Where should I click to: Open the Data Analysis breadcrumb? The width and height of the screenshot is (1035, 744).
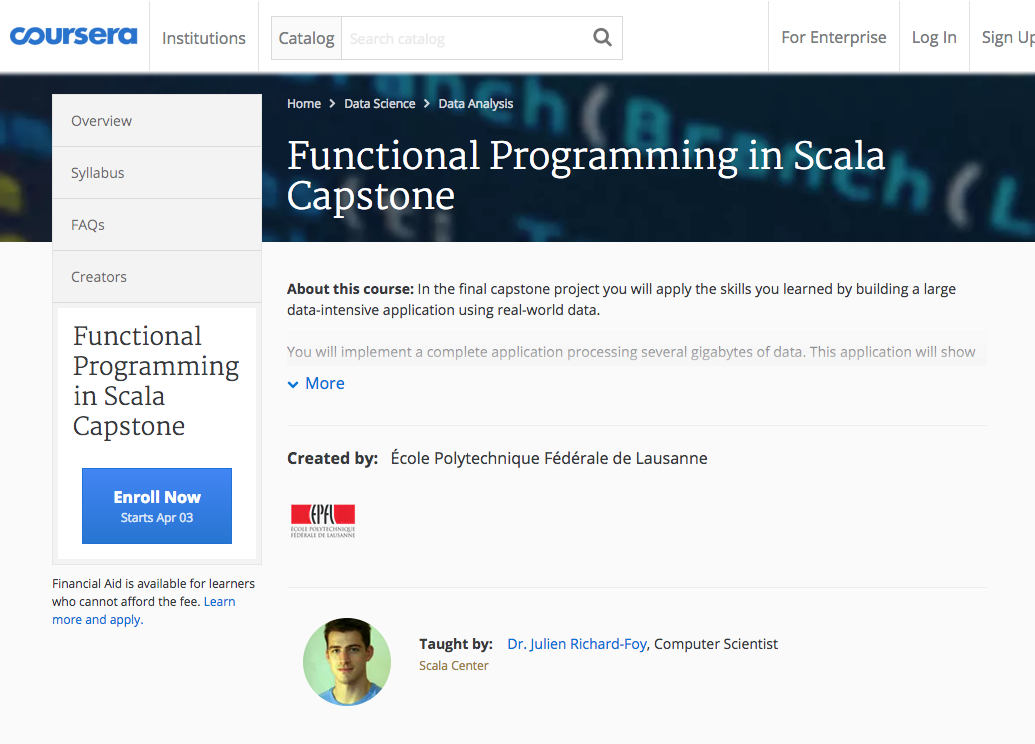click(x=476, y=103)
